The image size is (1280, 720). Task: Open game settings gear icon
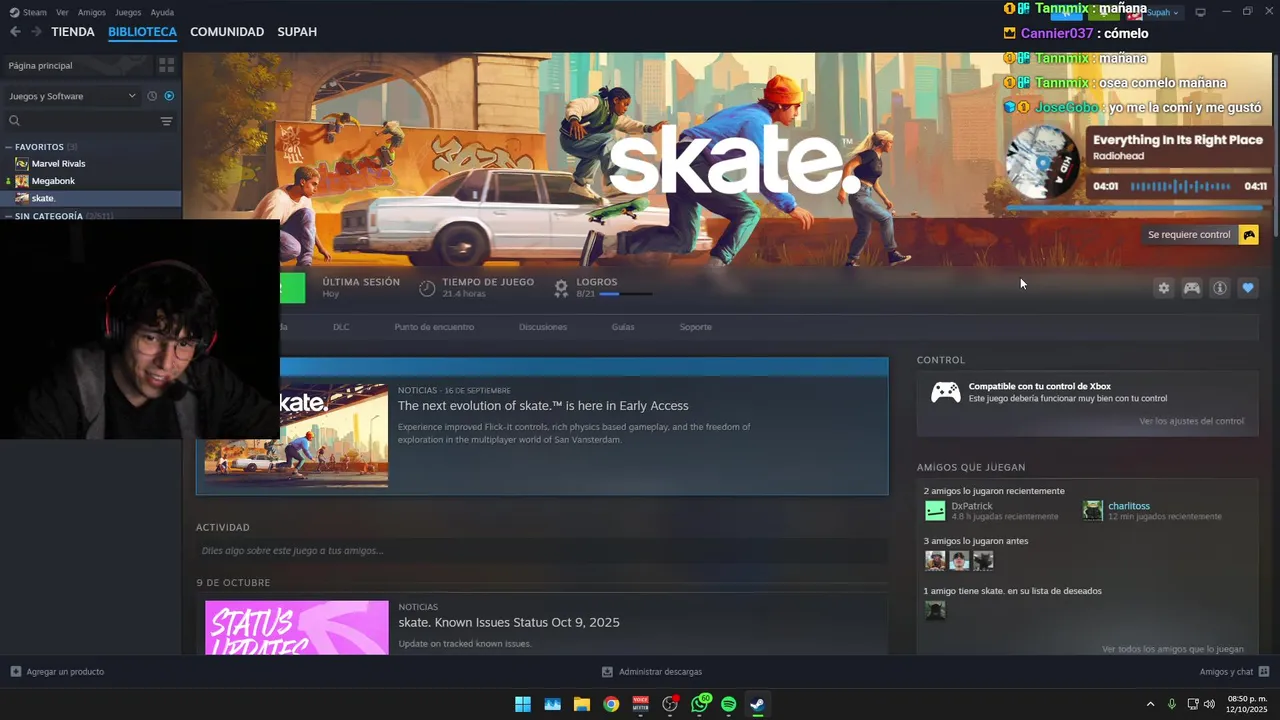pos(1163,288)
